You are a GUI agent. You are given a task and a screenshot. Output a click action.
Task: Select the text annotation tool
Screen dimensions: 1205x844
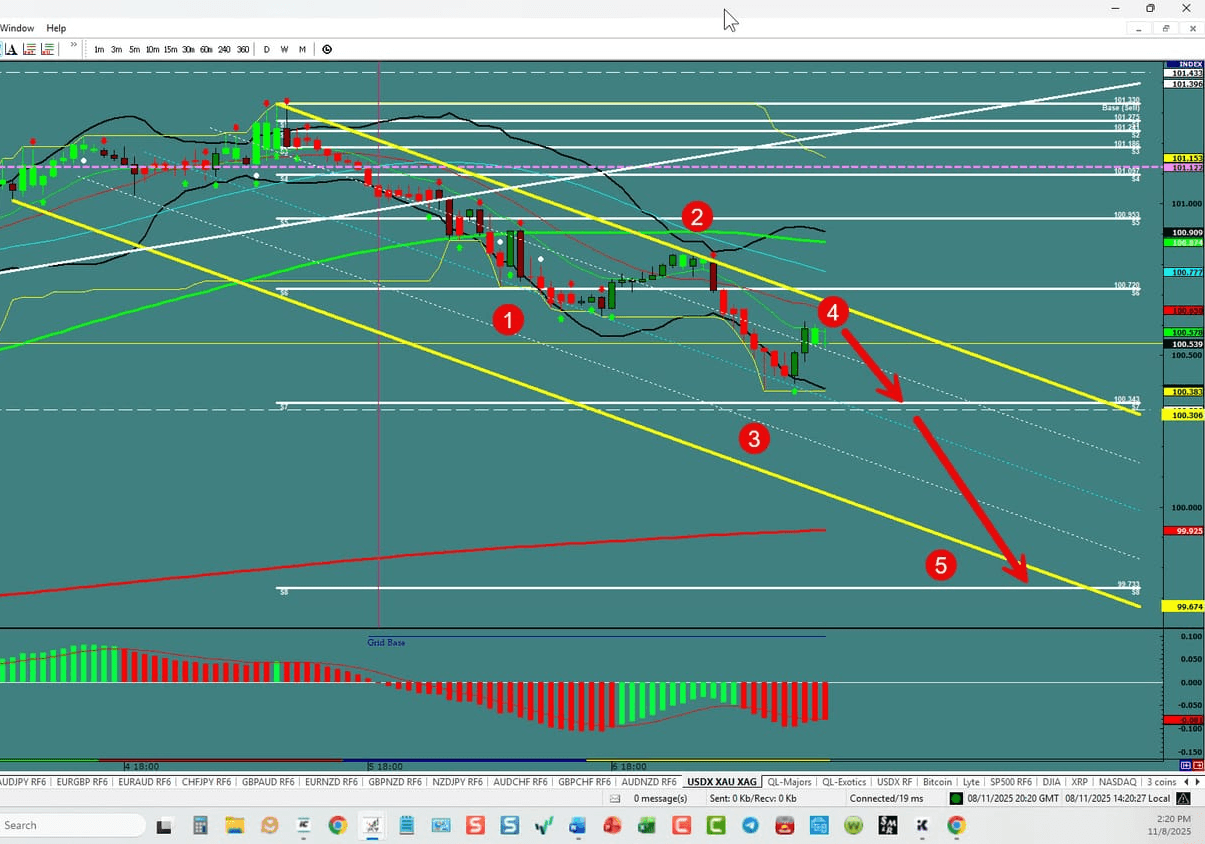(12, 48)
